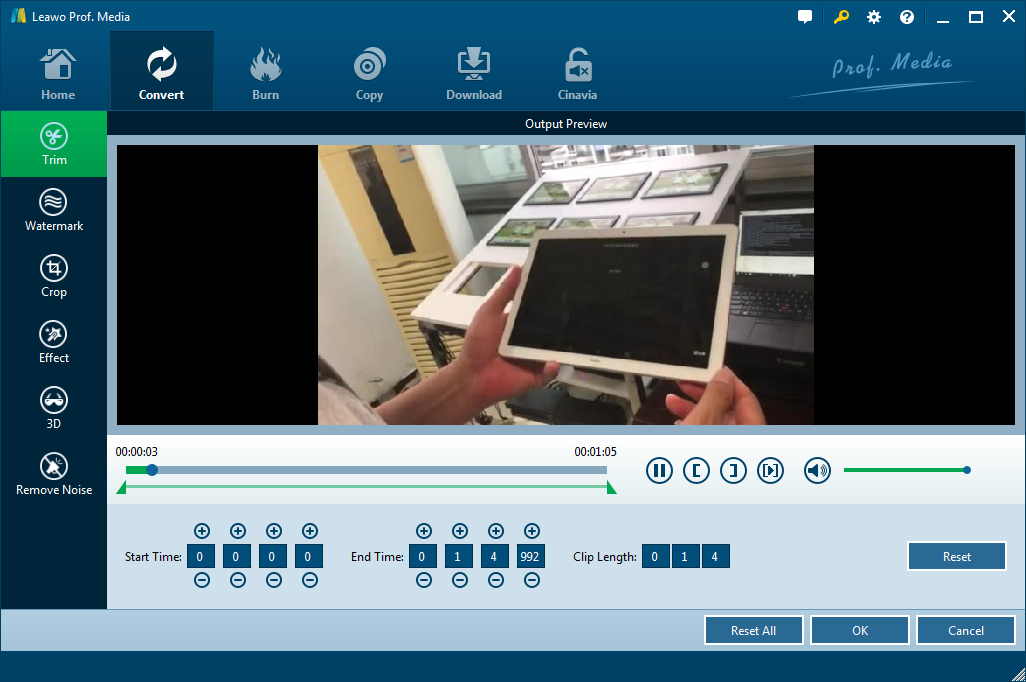Click the left green trim start marker
This screenshot has height=682, width=1026.
[x=121, y=488]
